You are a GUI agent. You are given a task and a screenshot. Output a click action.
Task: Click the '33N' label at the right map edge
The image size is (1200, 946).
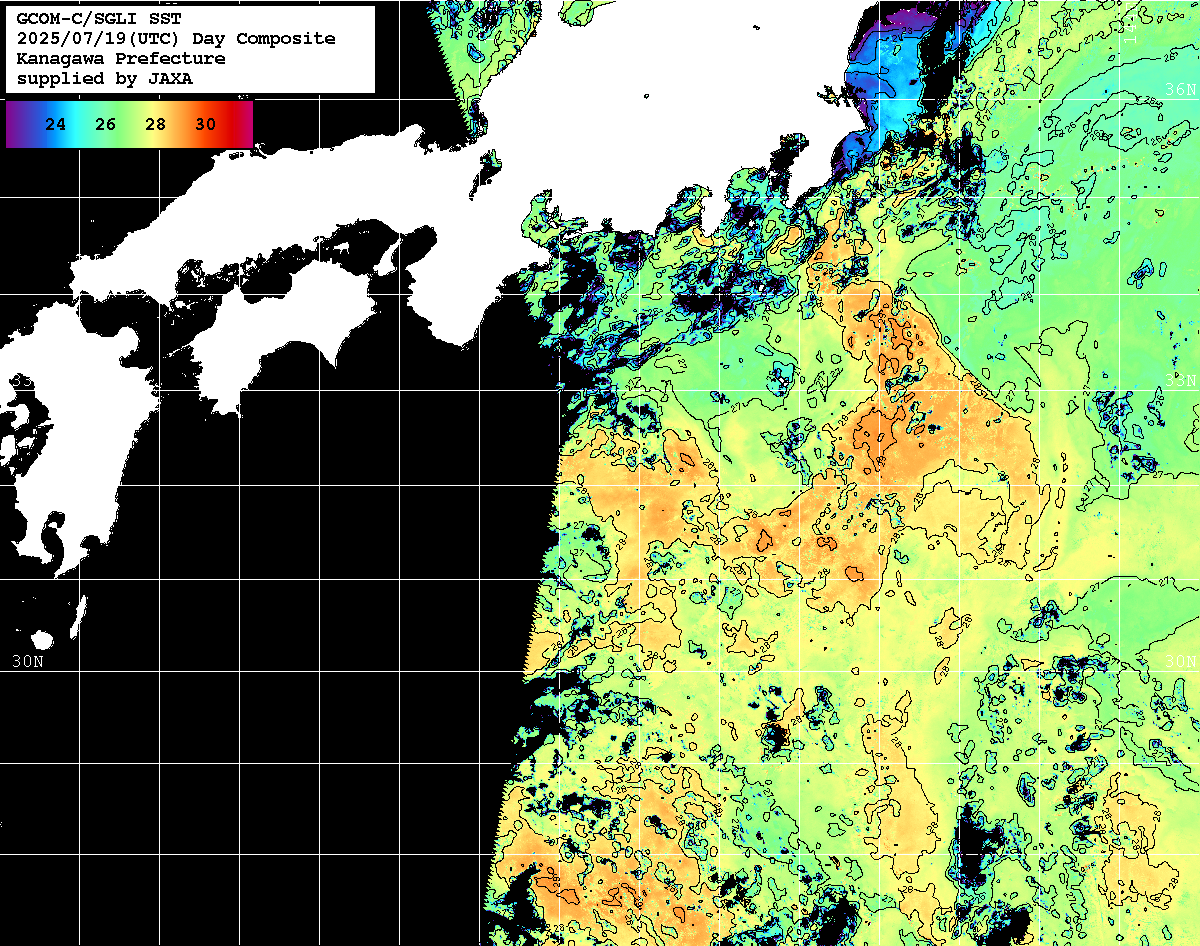[x=1181, y=381]
